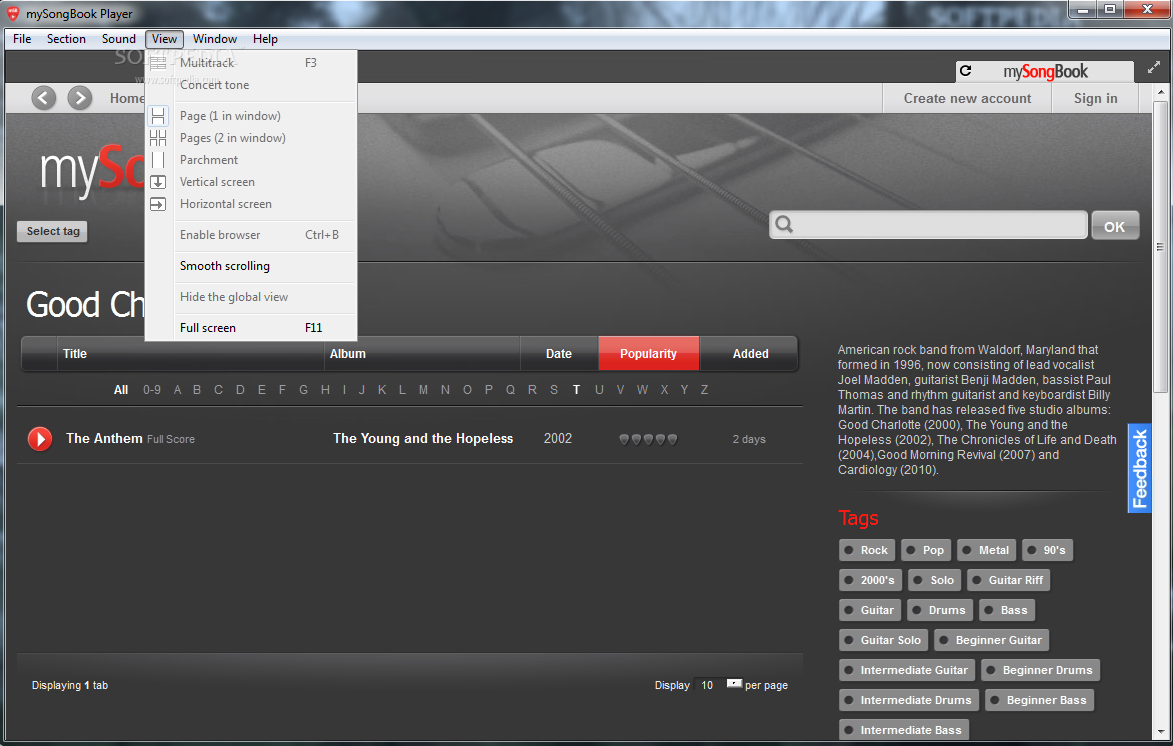Screen dimensions: 1173x746
Task: Click the Parchment layout icon
Action: [158, 160]
